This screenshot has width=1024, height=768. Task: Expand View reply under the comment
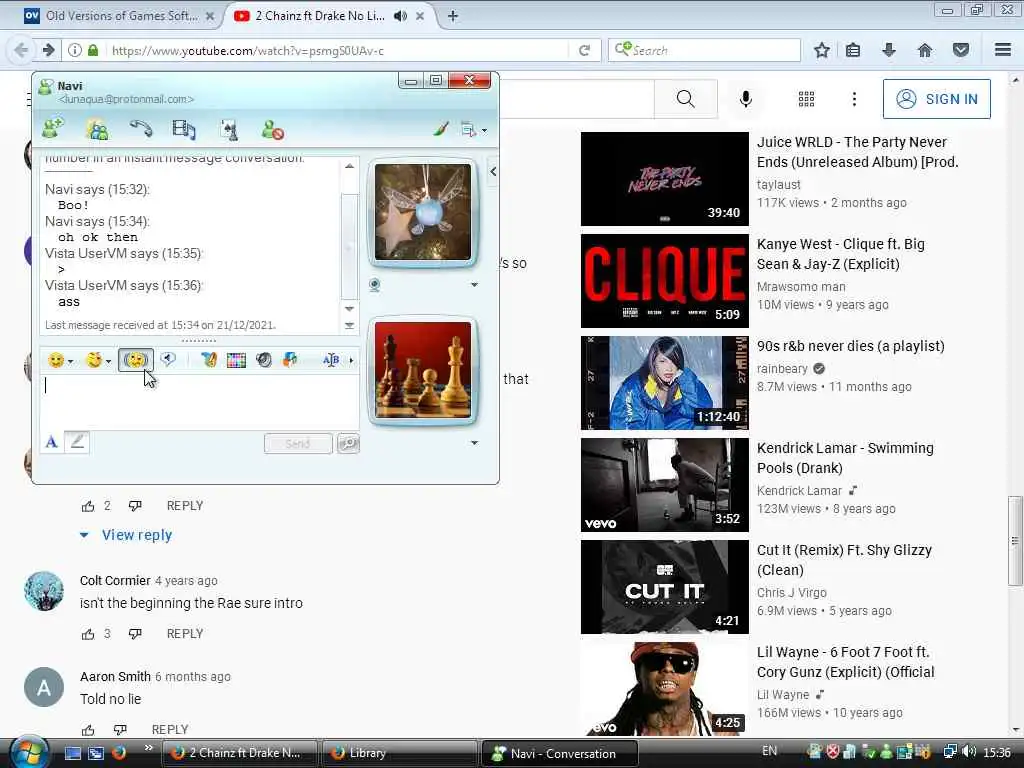click(x=126, y=536)
